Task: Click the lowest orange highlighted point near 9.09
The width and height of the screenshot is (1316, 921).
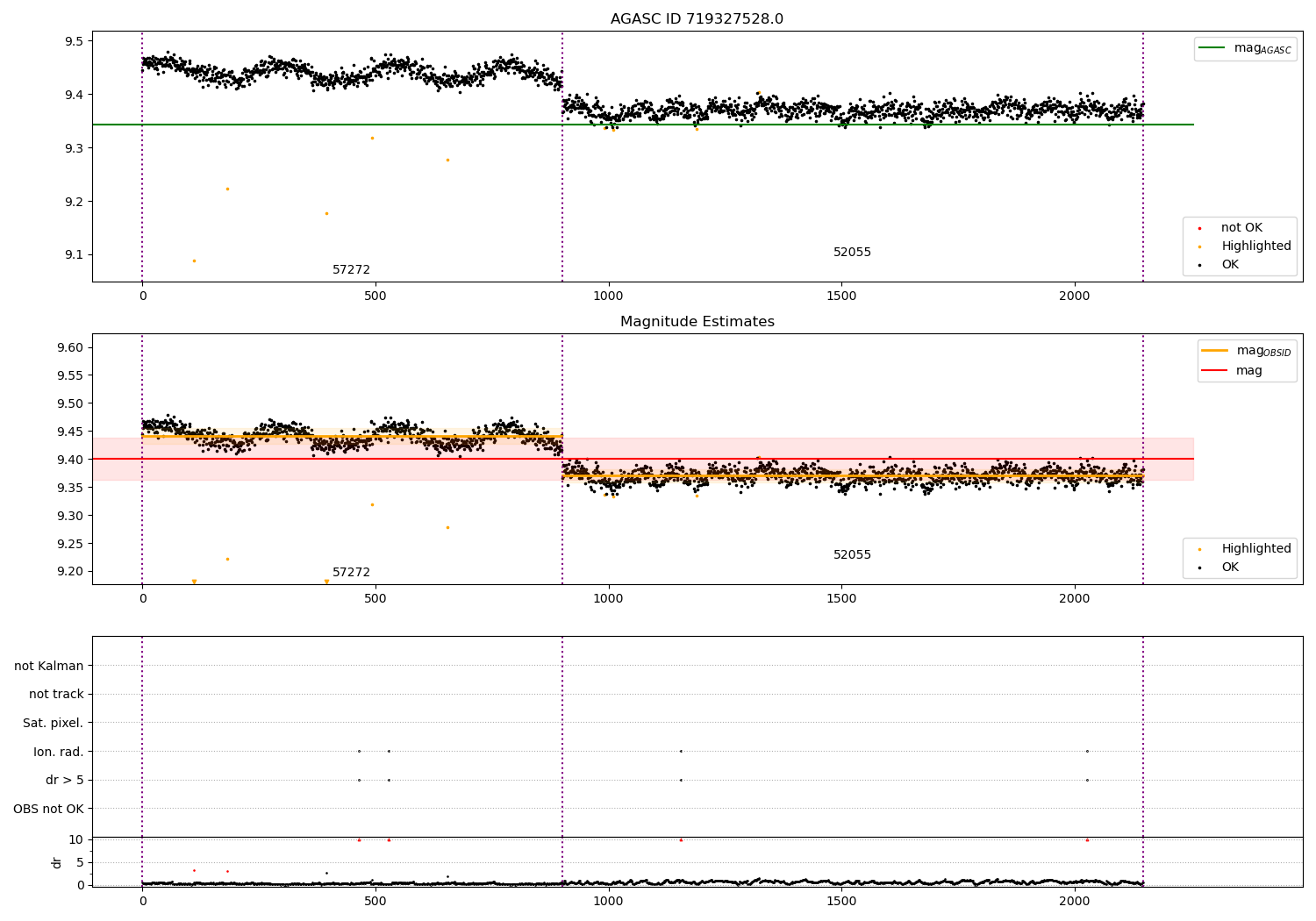Action: (194, 261)
